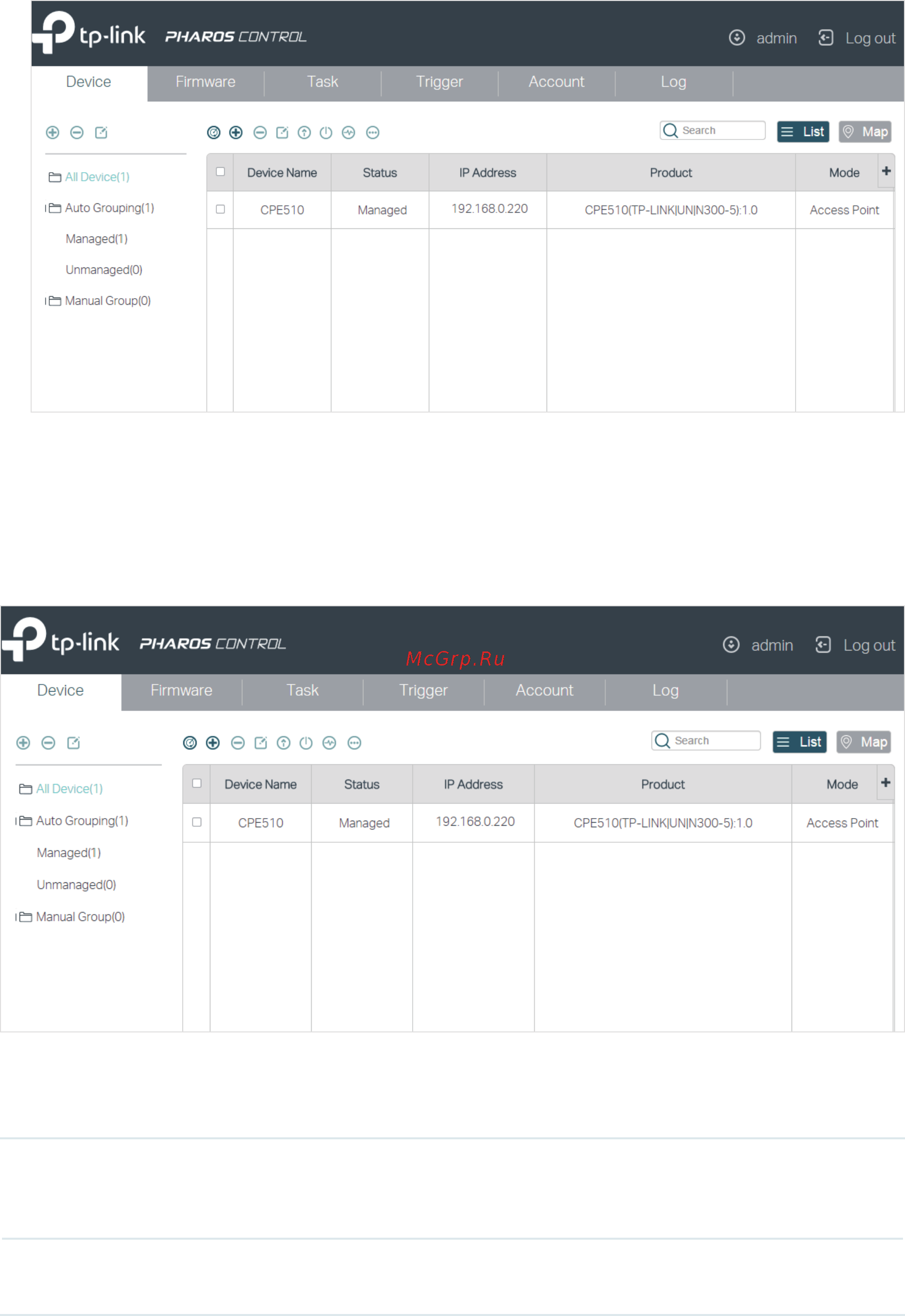
Task: Click IP 192.168.0.220 cell in upper window
Action: click(488, 210)
